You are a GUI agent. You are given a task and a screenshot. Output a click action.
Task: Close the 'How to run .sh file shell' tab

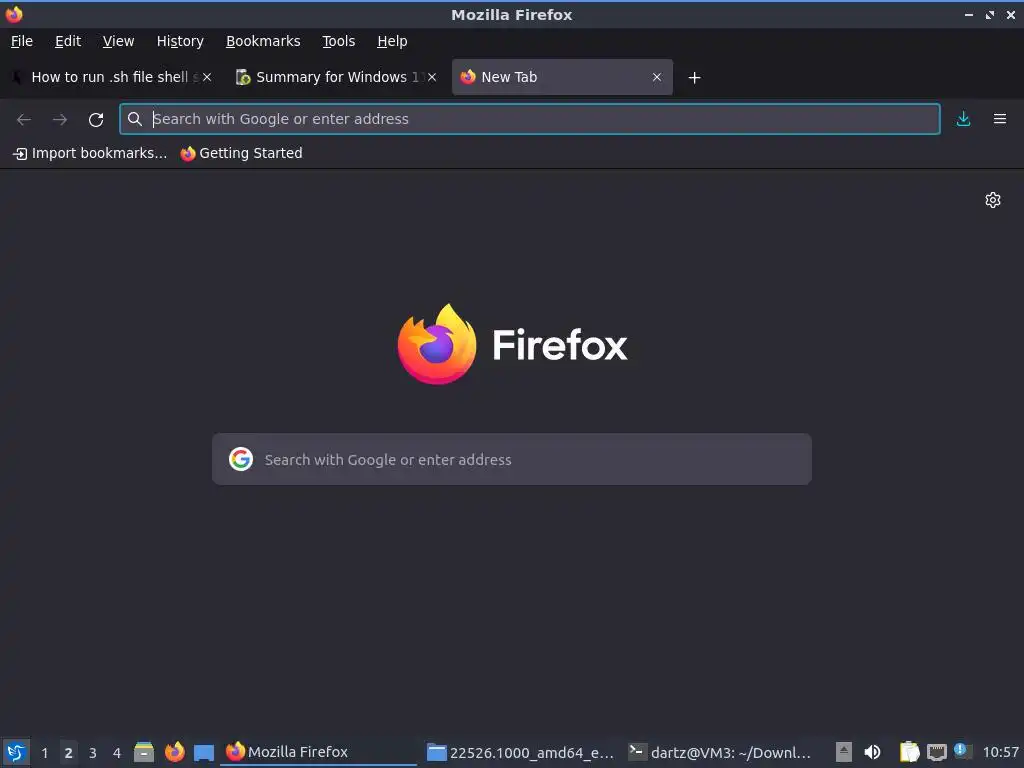pyautogui.click(x=207, y=77)
